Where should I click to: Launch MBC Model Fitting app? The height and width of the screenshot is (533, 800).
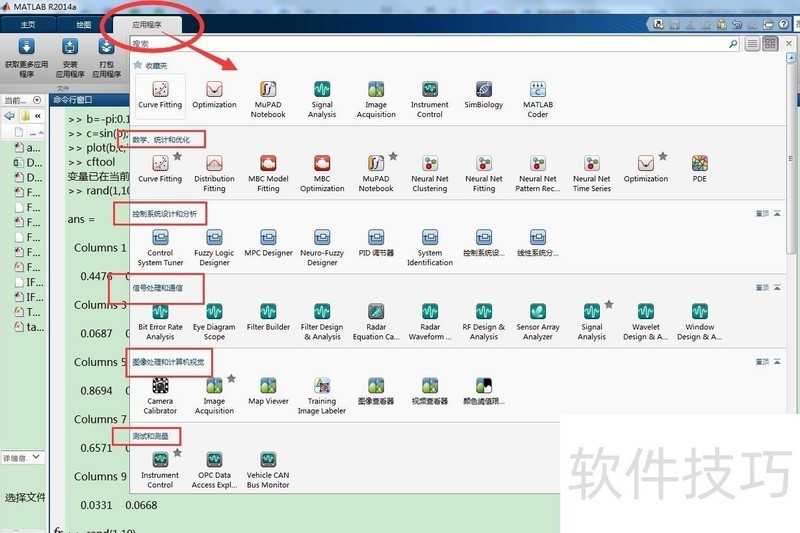coord(268,174)
